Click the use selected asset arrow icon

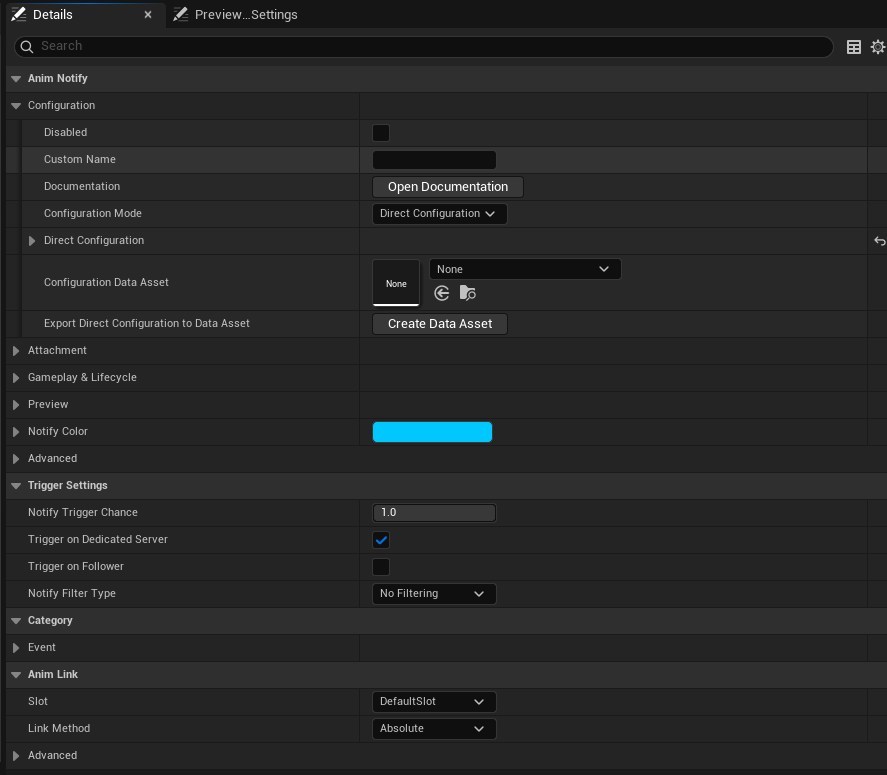[442, 293]
